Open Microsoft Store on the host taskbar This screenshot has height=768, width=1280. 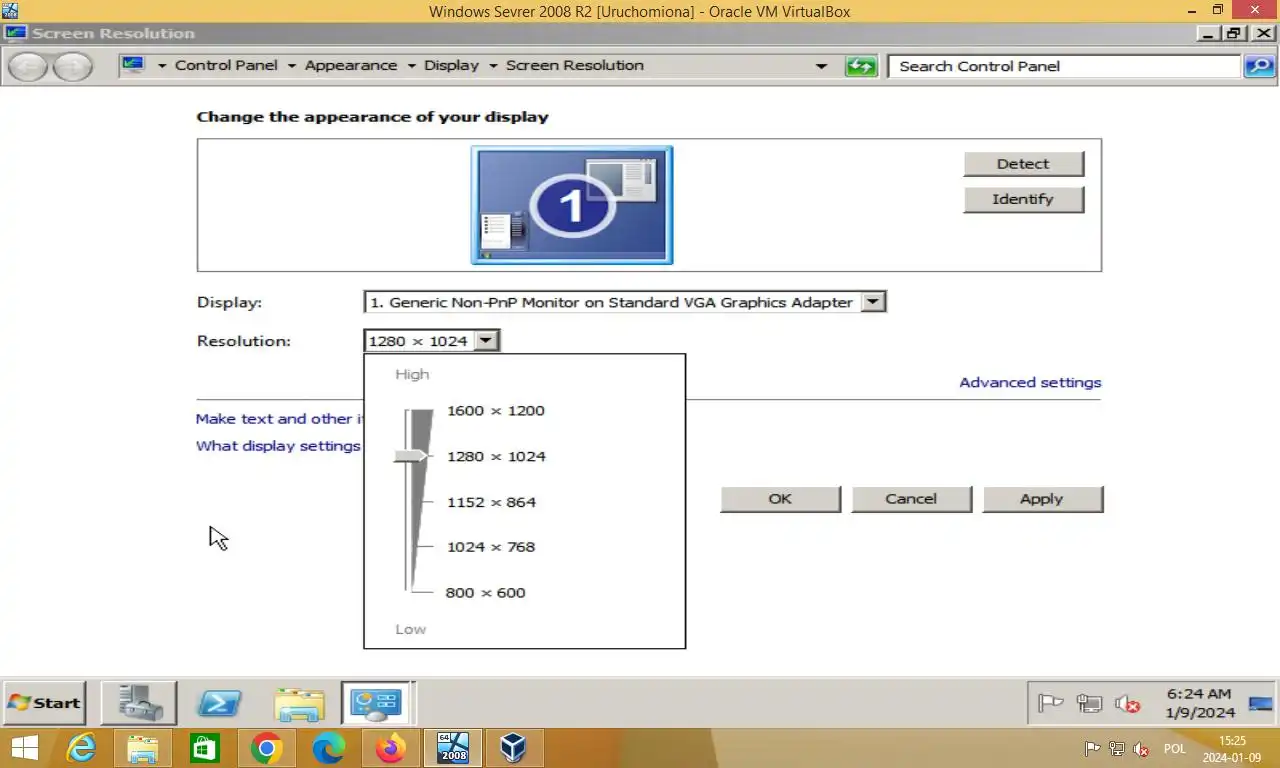[x=205, y=748]
